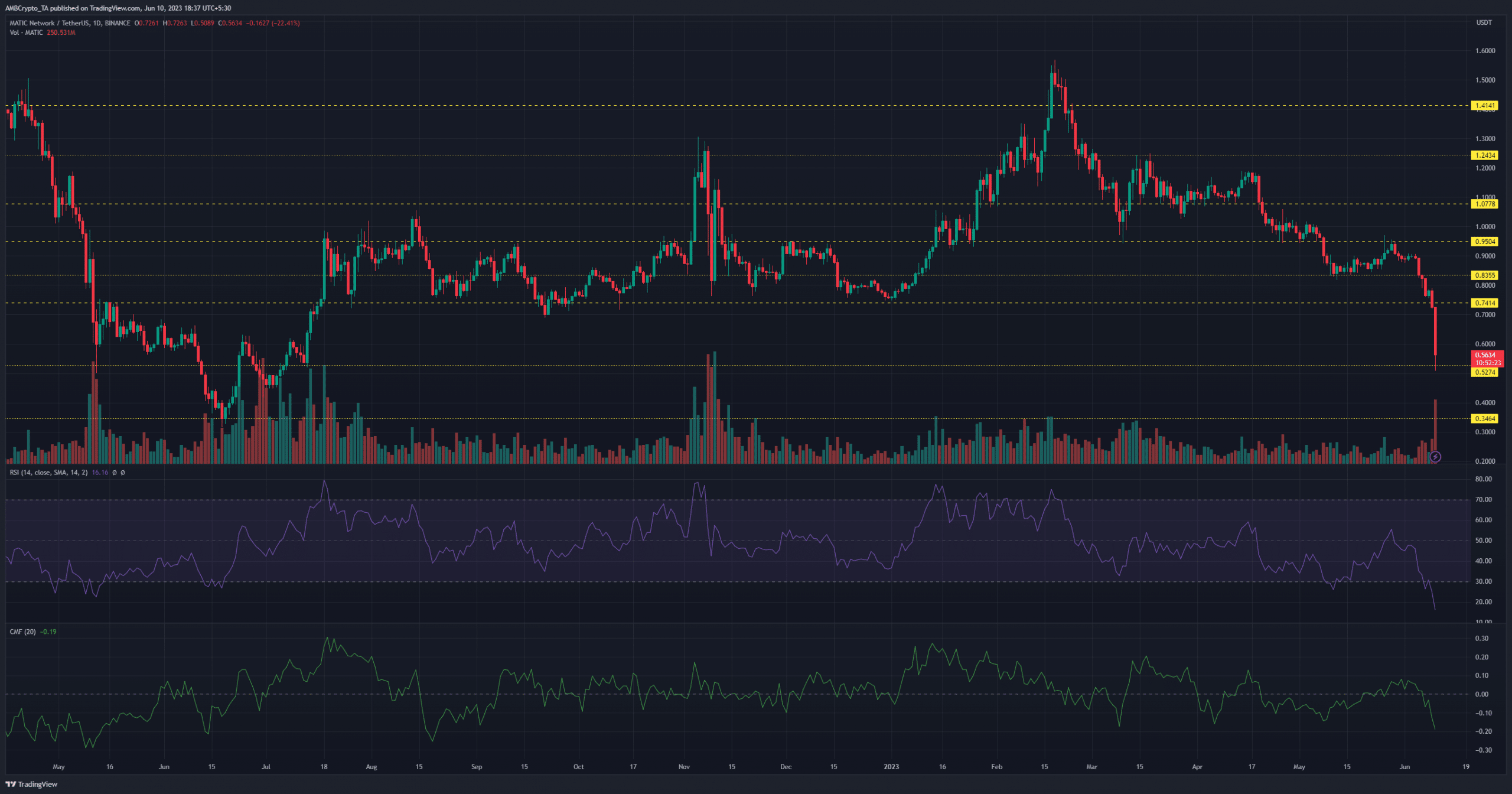Viewport: 1512px width, 794px height.
Task: Click the 250.531M volume value in legend
Action: (61, 32)
